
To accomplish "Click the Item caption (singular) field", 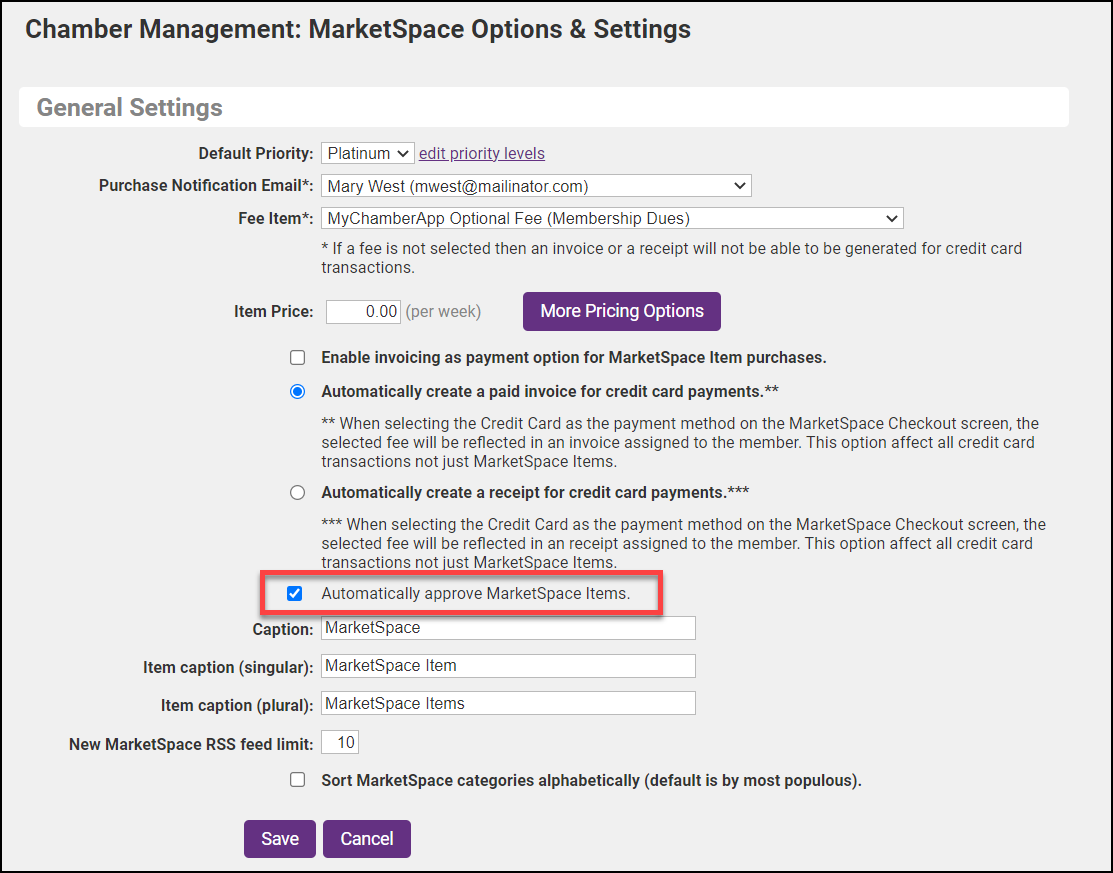I will [x=507, y=666].
